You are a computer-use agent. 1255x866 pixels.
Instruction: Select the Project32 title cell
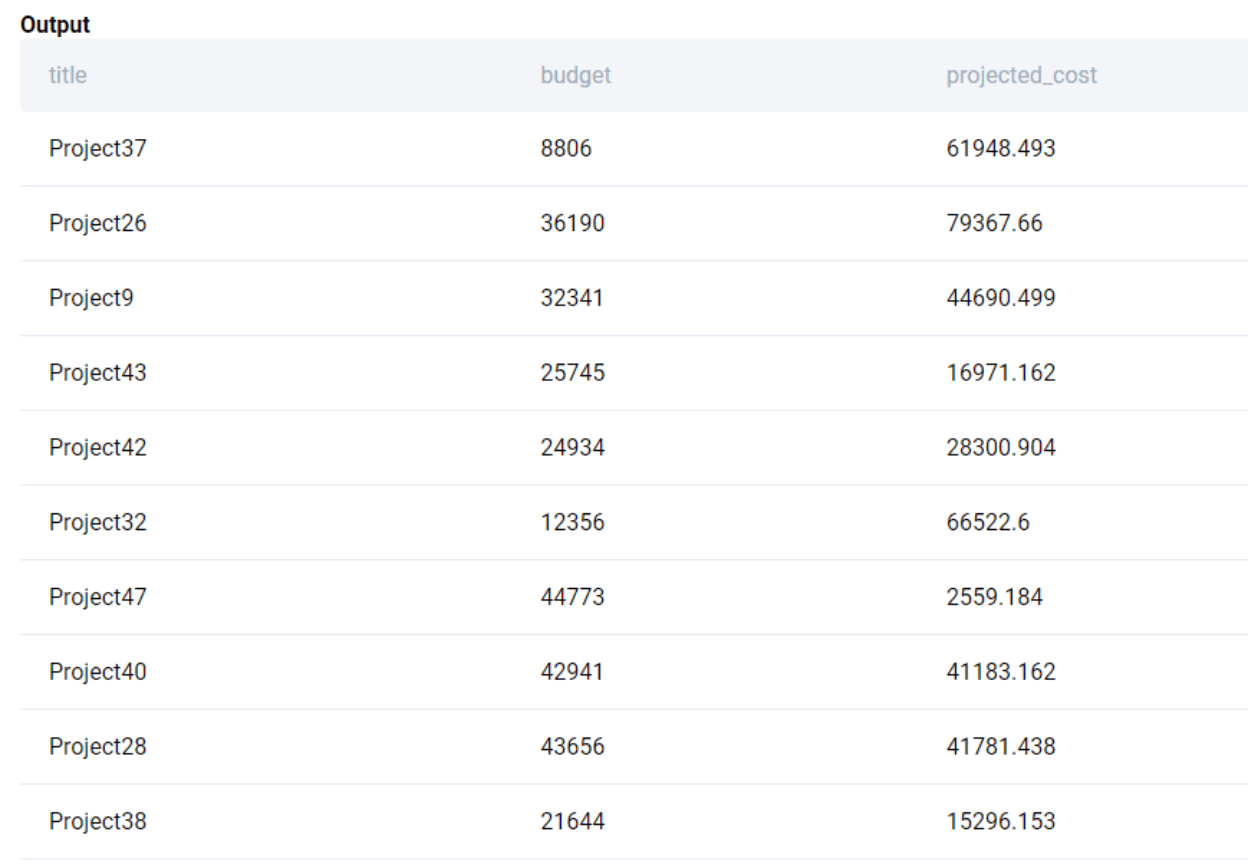[x=98, y=523]
